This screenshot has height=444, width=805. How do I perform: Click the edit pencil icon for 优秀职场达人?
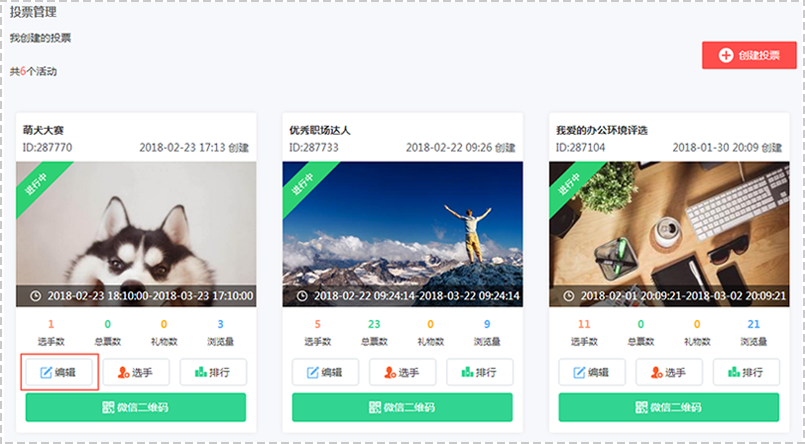[x=312, y=373]
